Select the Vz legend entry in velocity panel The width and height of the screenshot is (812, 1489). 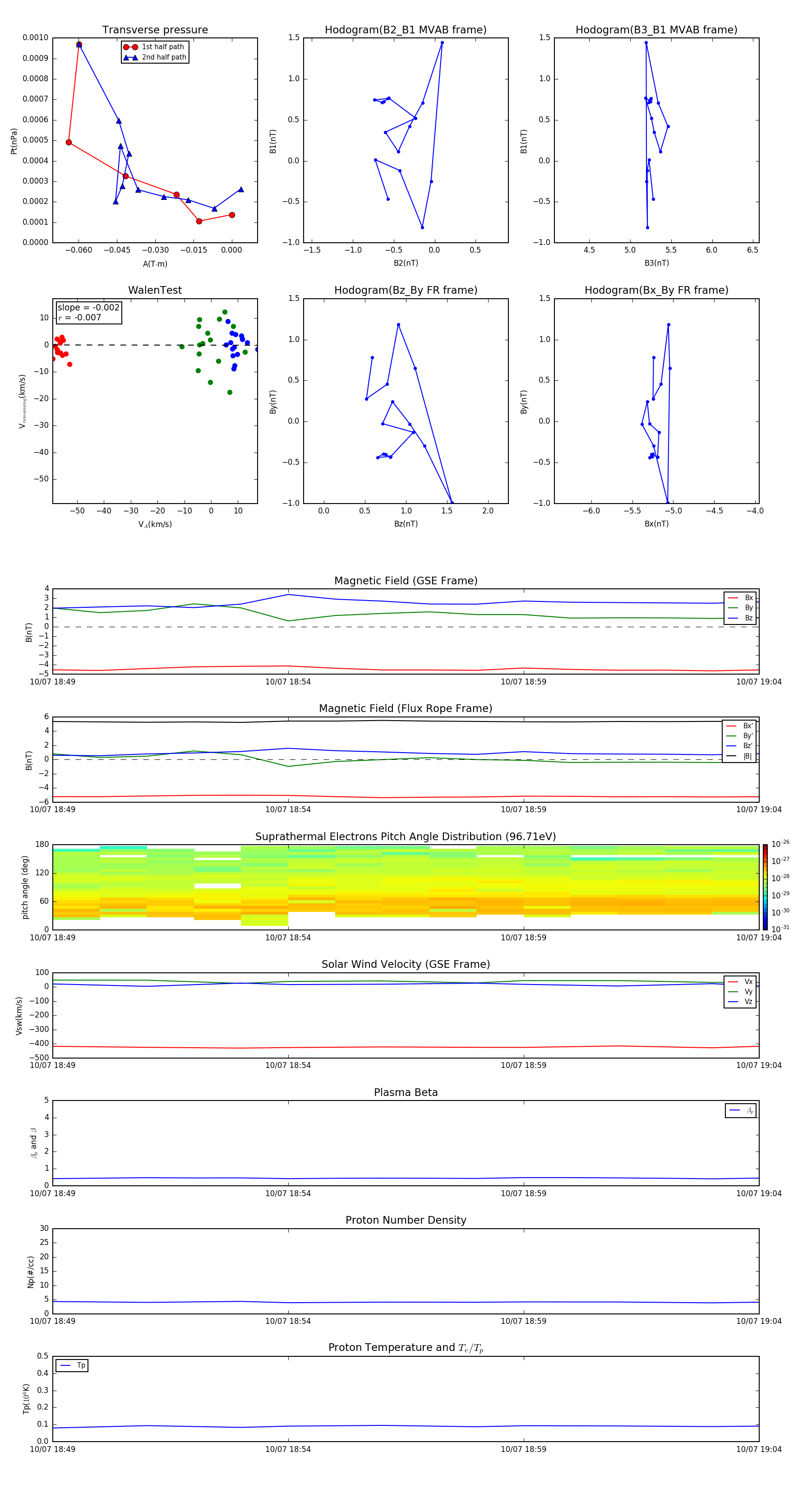[740, 1002]
